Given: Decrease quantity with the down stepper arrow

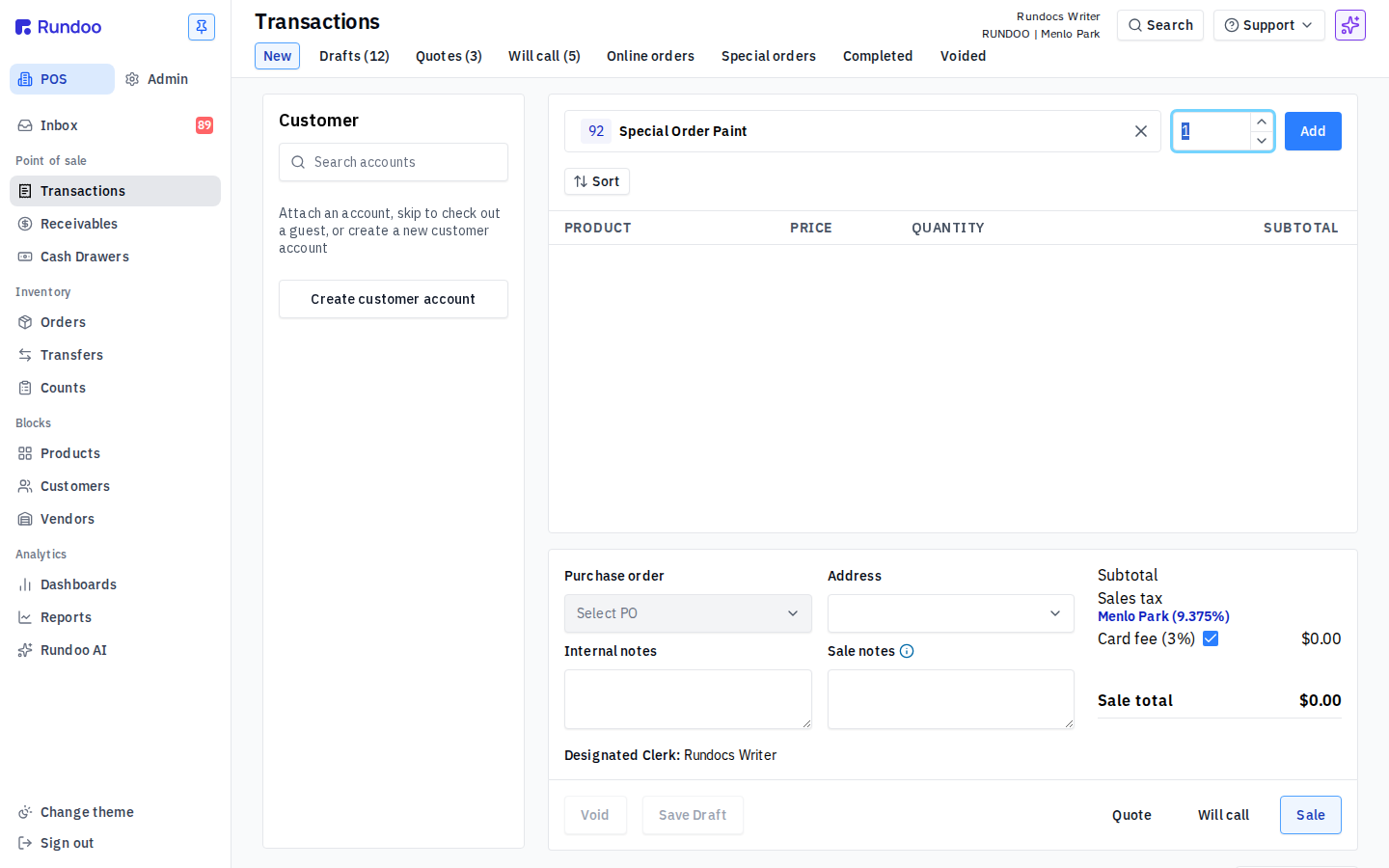Looking at the screenshot, I should click(x=1262, y=141).
